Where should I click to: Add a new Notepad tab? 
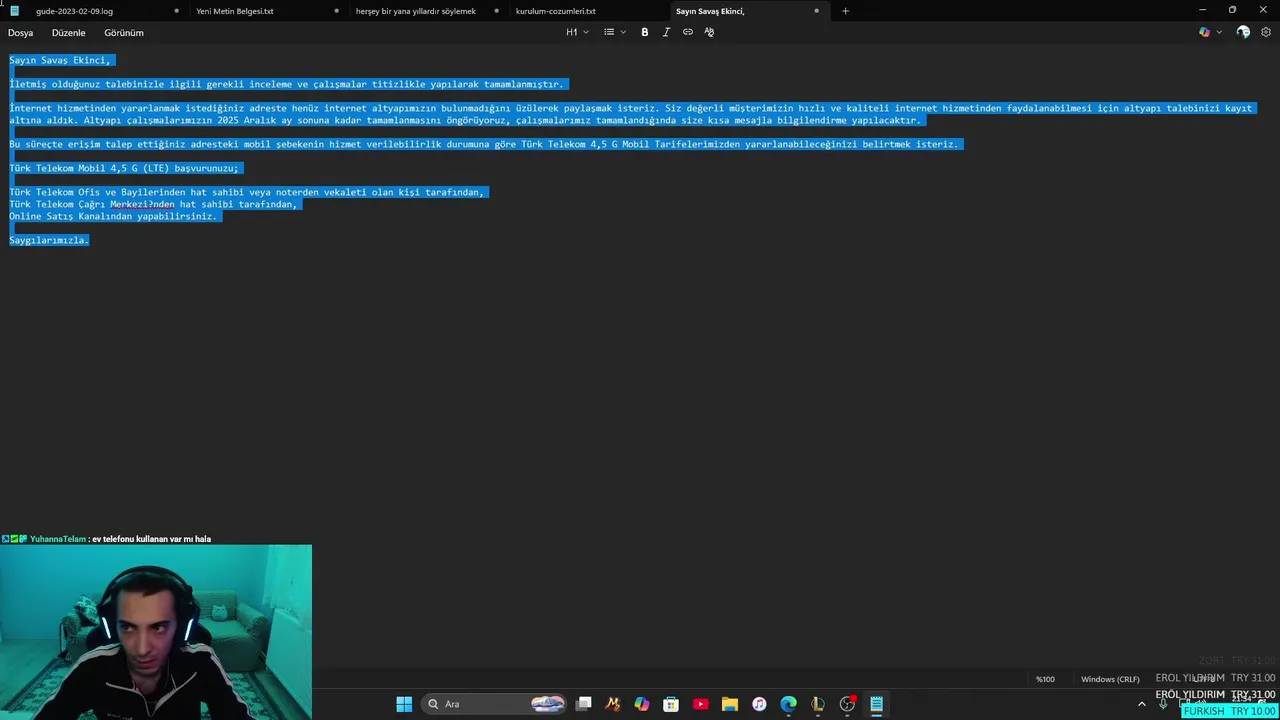845,11
